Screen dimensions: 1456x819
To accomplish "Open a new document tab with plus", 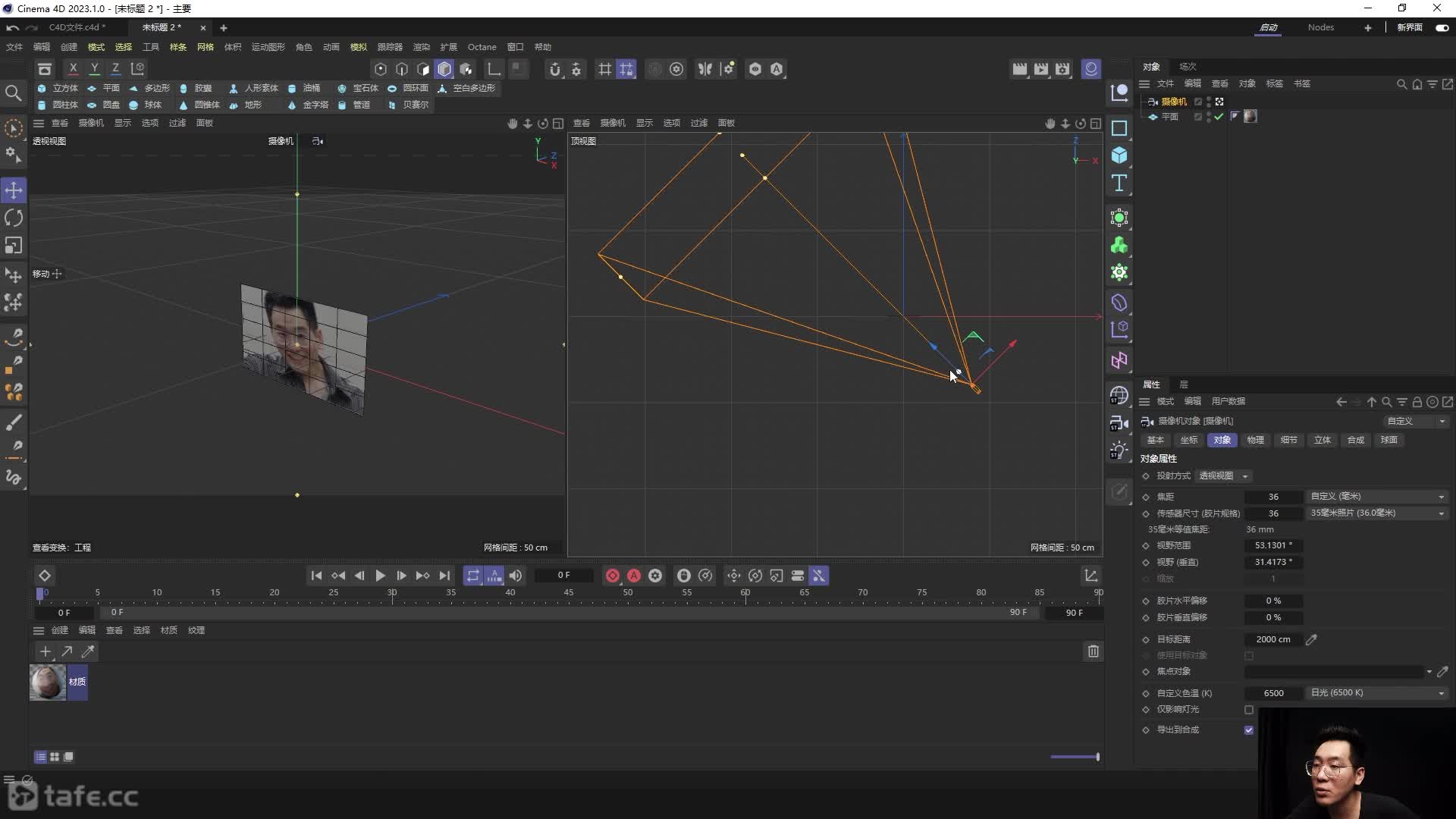I will pyautogui.click(x=223, y=28).
